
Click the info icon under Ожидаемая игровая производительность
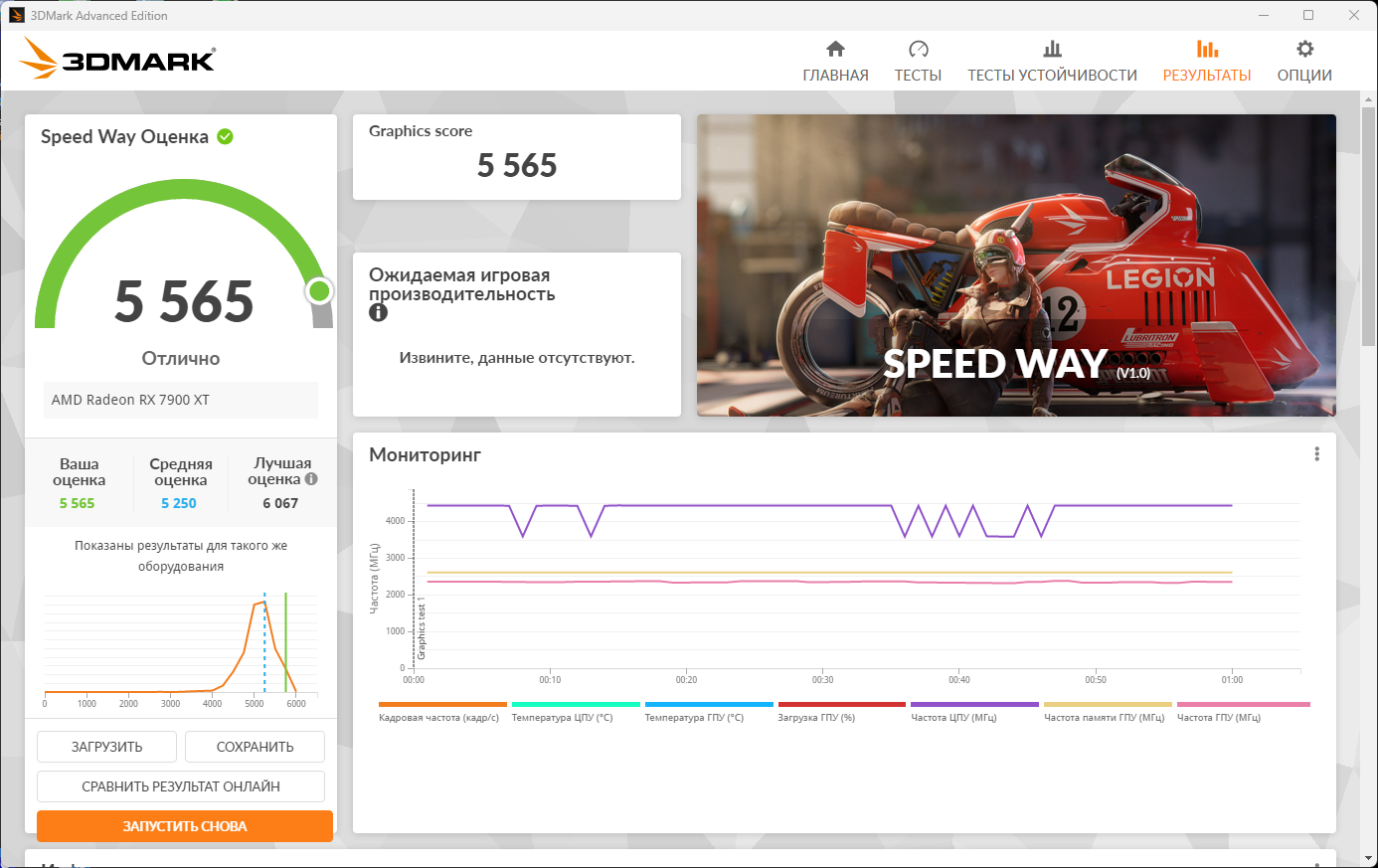pyautogui.click(x=378, y=312)
